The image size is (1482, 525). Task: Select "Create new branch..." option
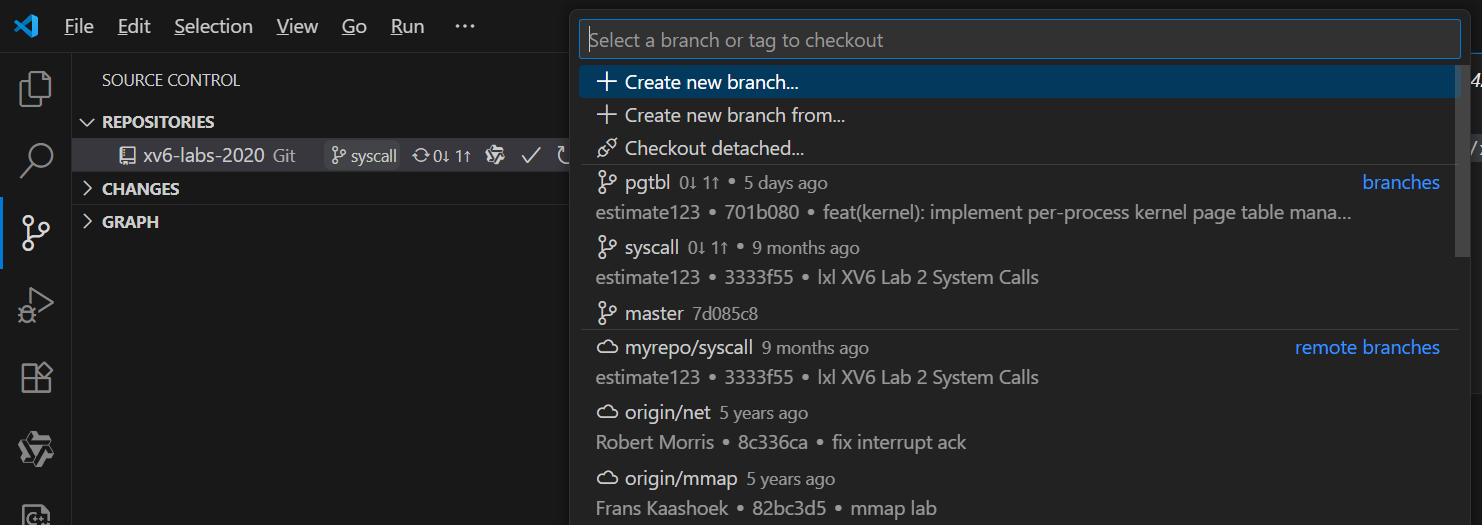711,82
